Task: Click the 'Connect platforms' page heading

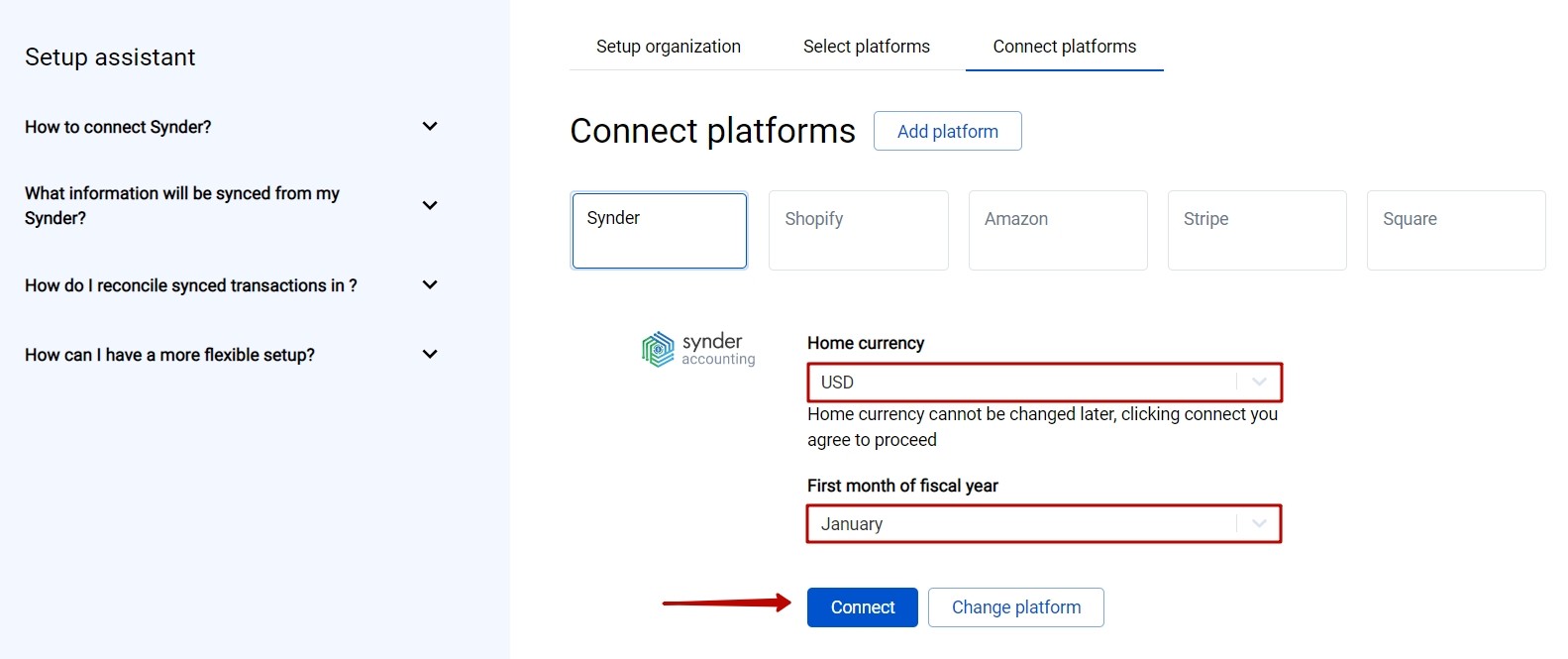Action: (713, 131)
